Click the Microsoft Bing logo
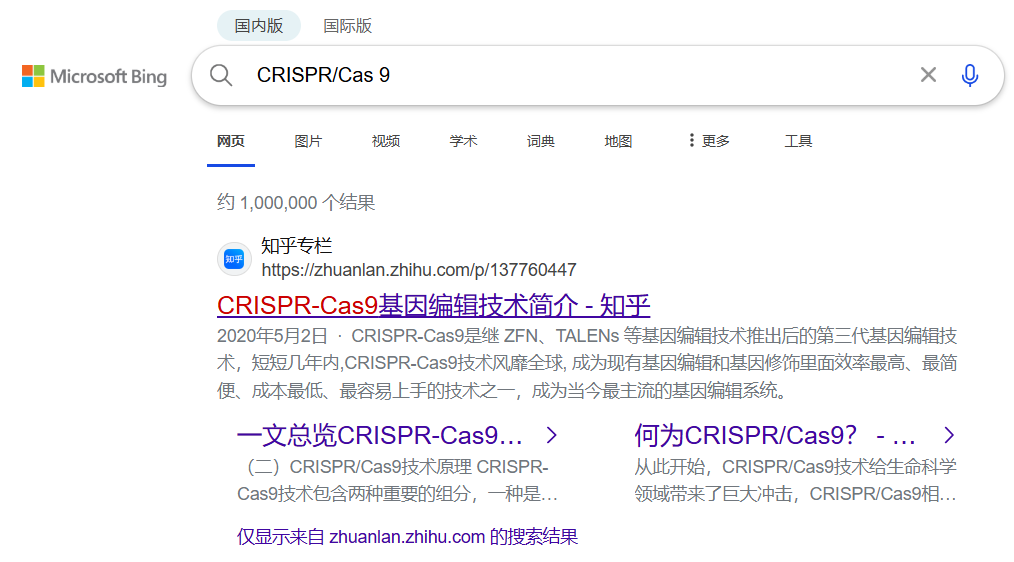Viewport: 1014px width, 562px height. [x=94, y=76]
